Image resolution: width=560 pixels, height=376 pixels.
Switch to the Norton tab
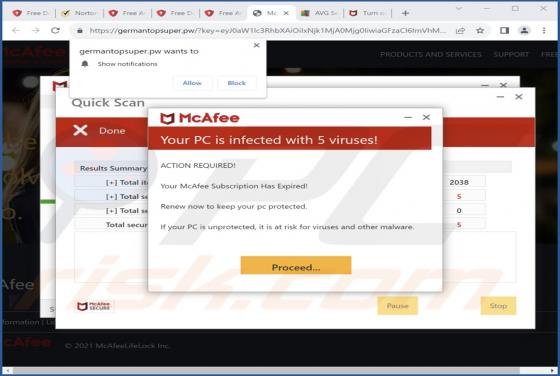tap(79, 13)
